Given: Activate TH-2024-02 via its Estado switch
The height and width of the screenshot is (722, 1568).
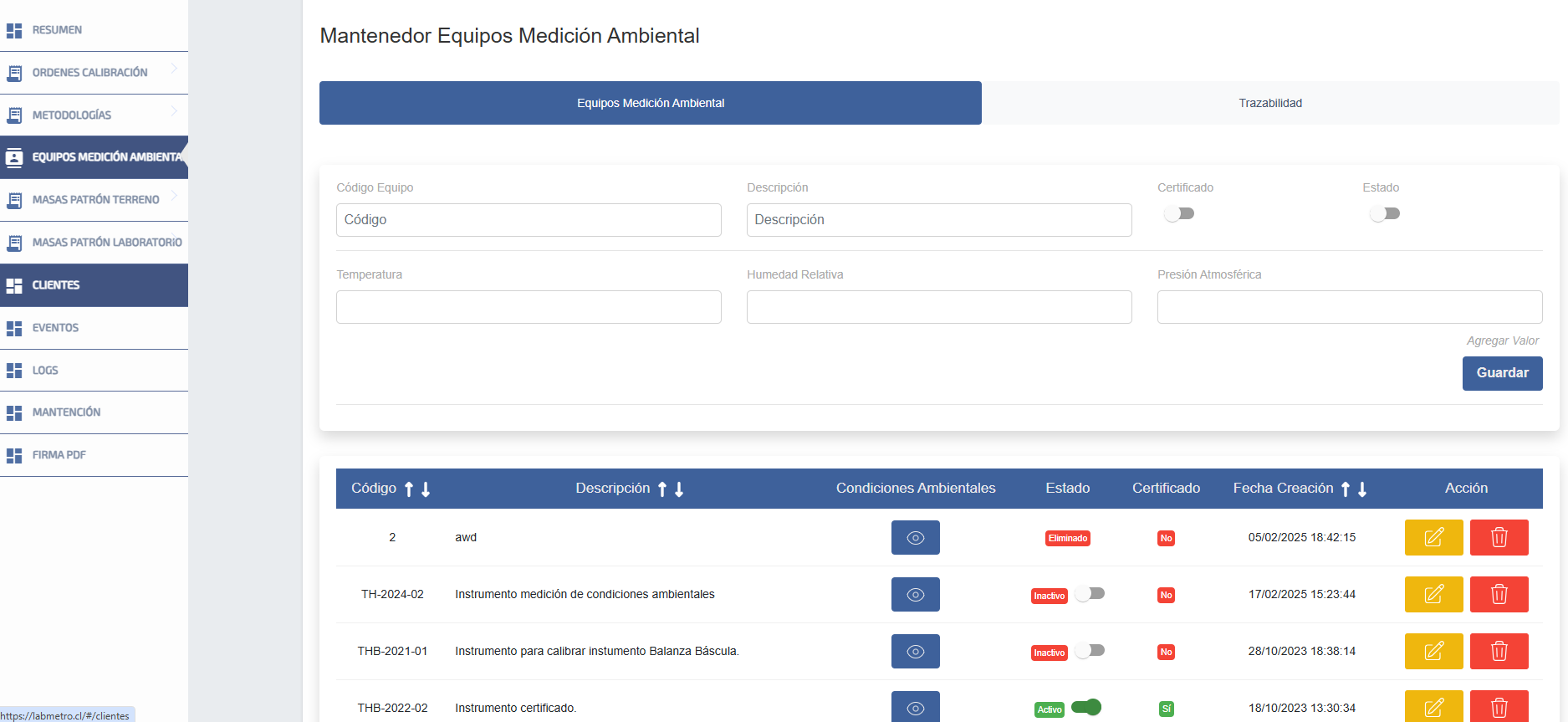Looking at the screenshot, I should click(1090, 594).
